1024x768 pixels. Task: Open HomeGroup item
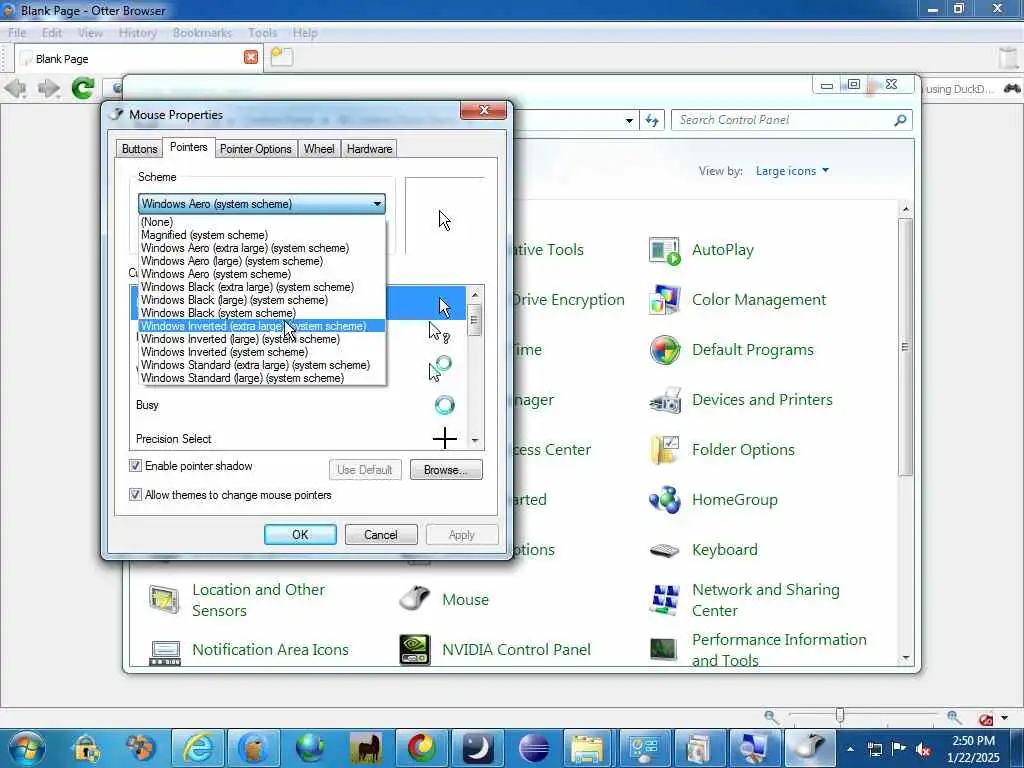[713, 500]
